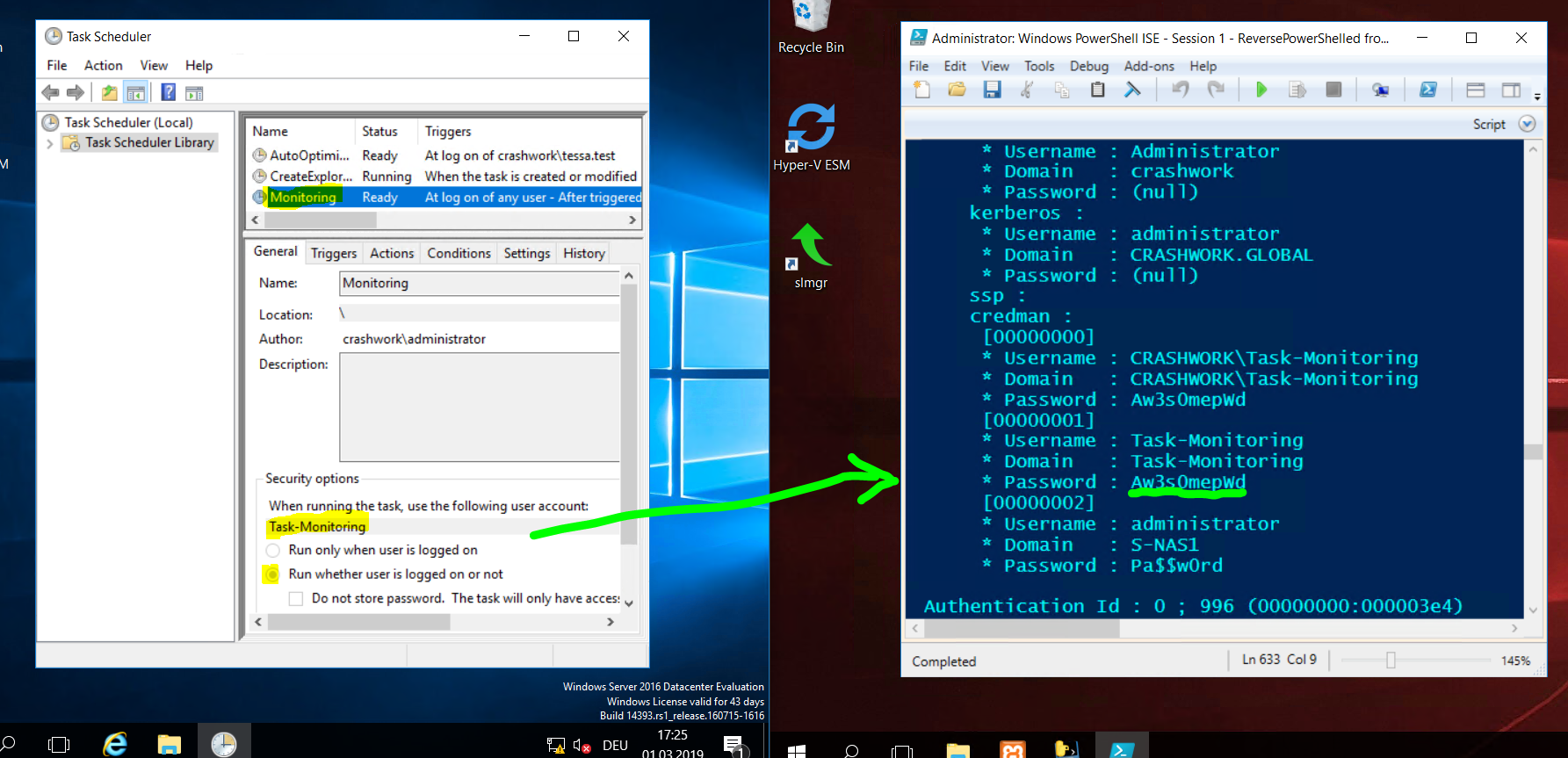The width and height of the screenshot is (1568, 758).
Task: Open script file via folder icon in ISE
Action: (x=957, y=90)
